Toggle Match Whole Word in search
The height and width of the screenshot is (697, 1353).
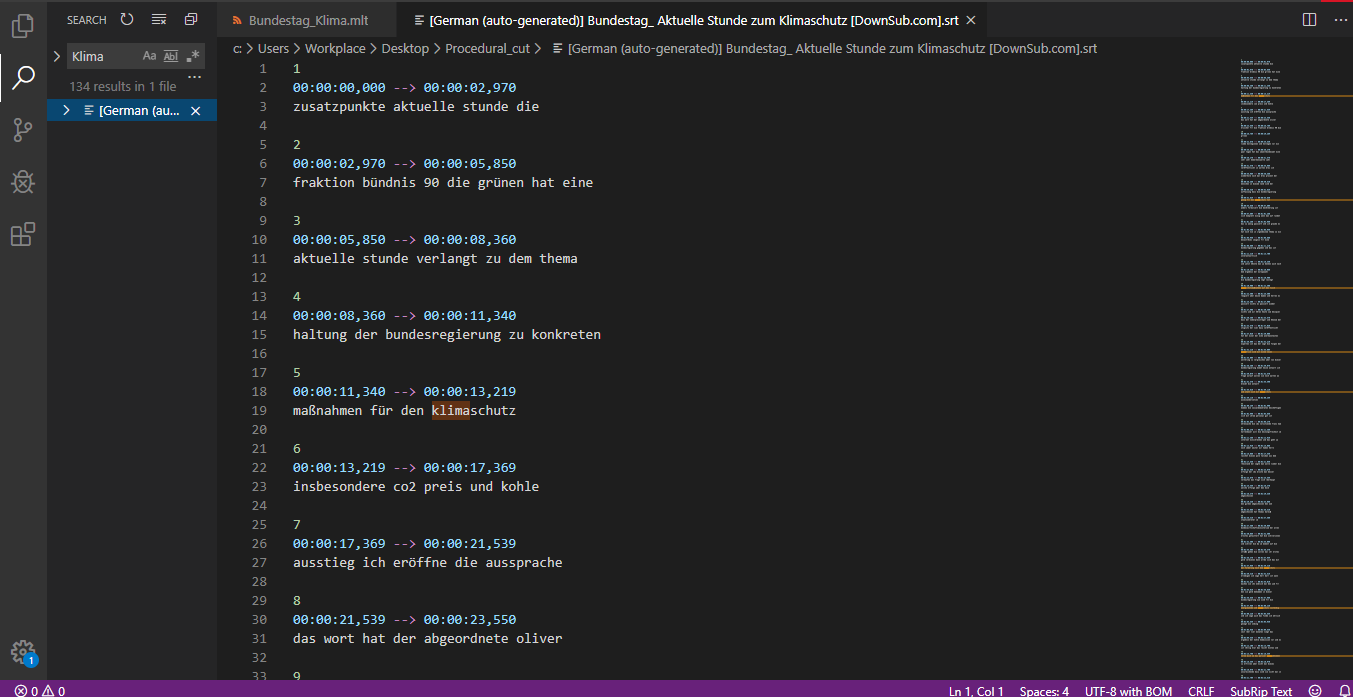click(171, 56)
